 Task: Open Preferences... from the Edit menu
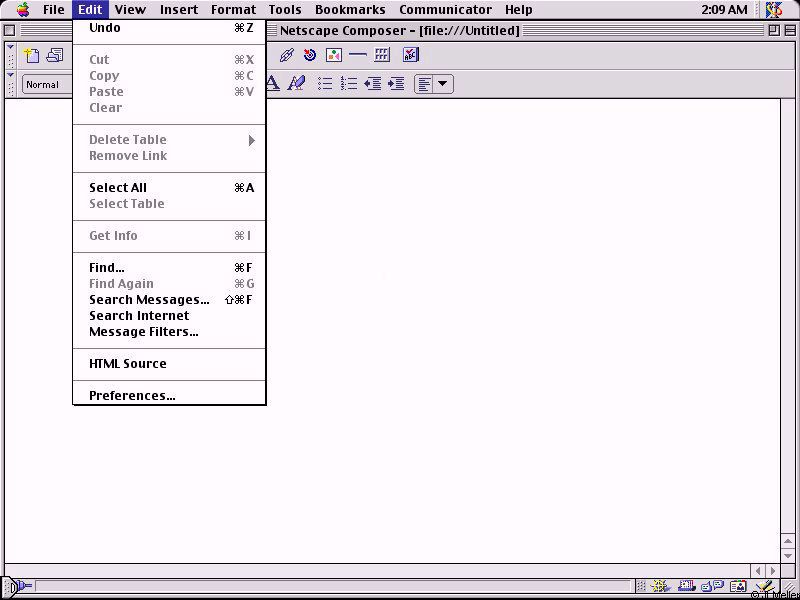click(132, 396)
